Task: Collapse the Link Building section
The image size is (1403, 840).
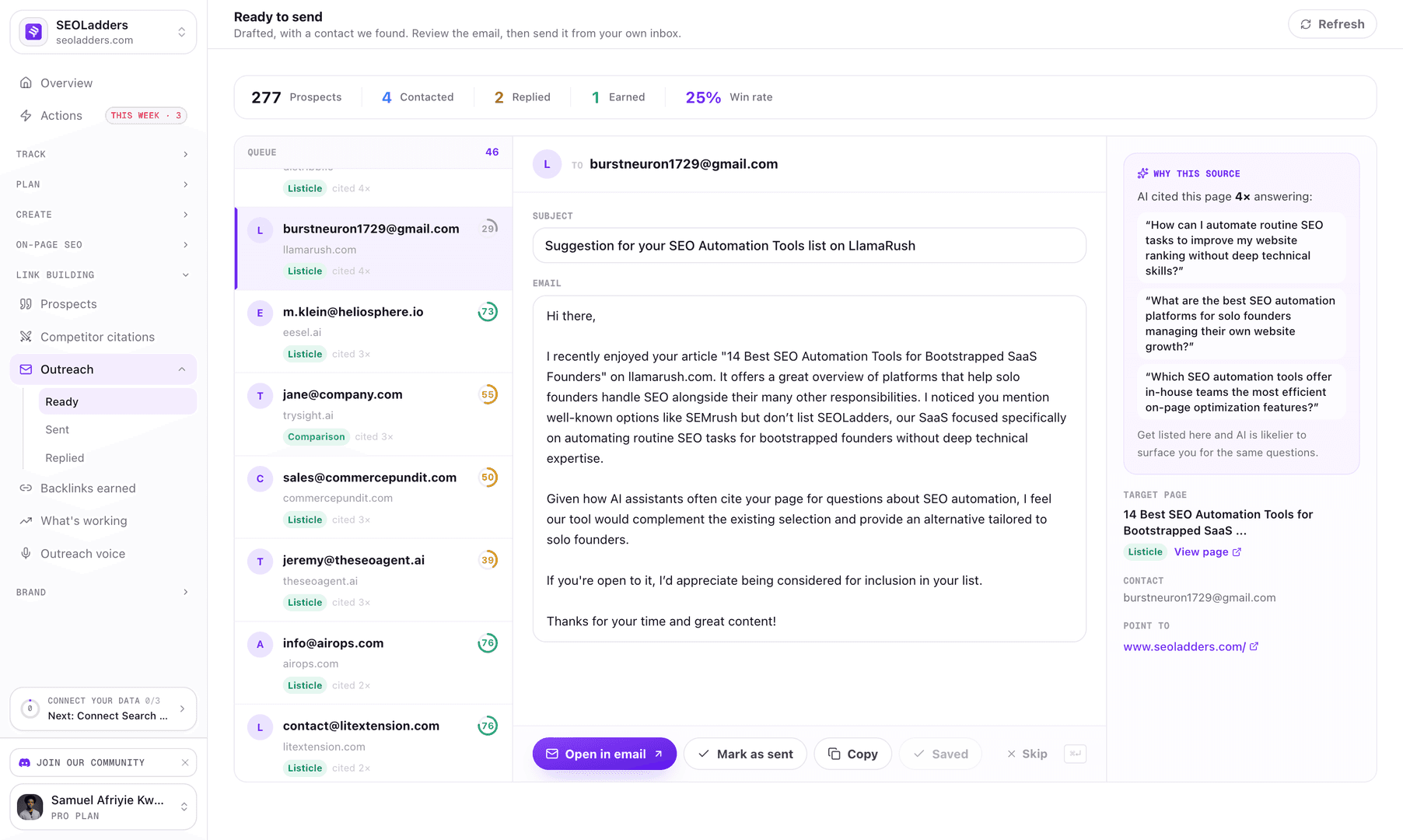Action: pos(103,275)
